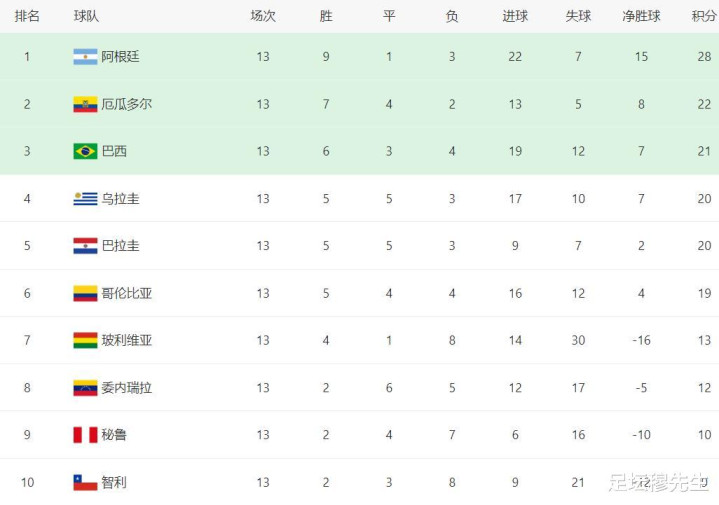Click team name 哥伦比亚
This screenshot has height=505, width=719.
[127, 293]
